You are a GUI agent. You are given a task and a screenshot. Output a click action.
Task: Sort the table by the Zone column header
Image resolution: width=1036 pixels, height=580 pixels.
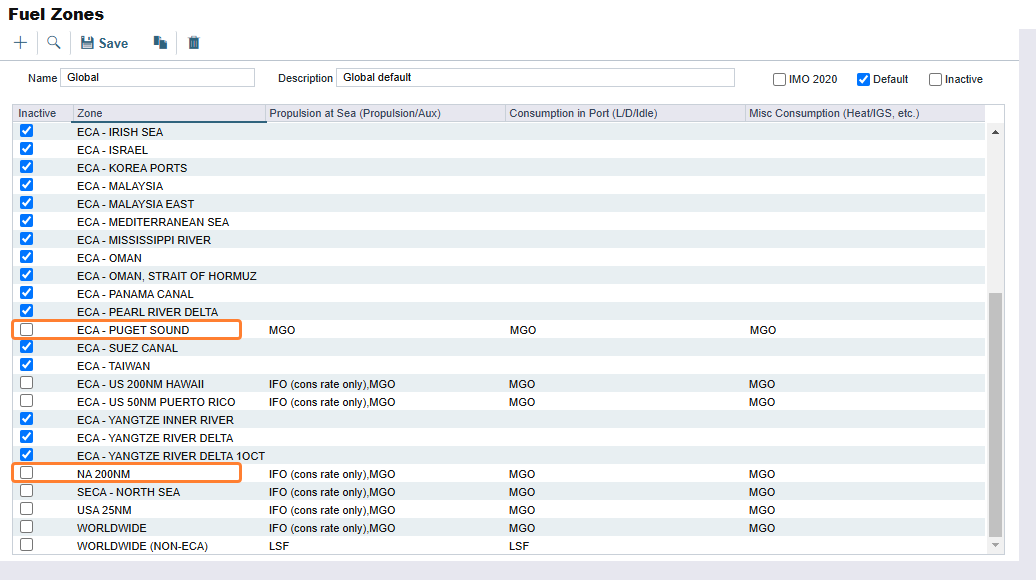tap(168, 113)
